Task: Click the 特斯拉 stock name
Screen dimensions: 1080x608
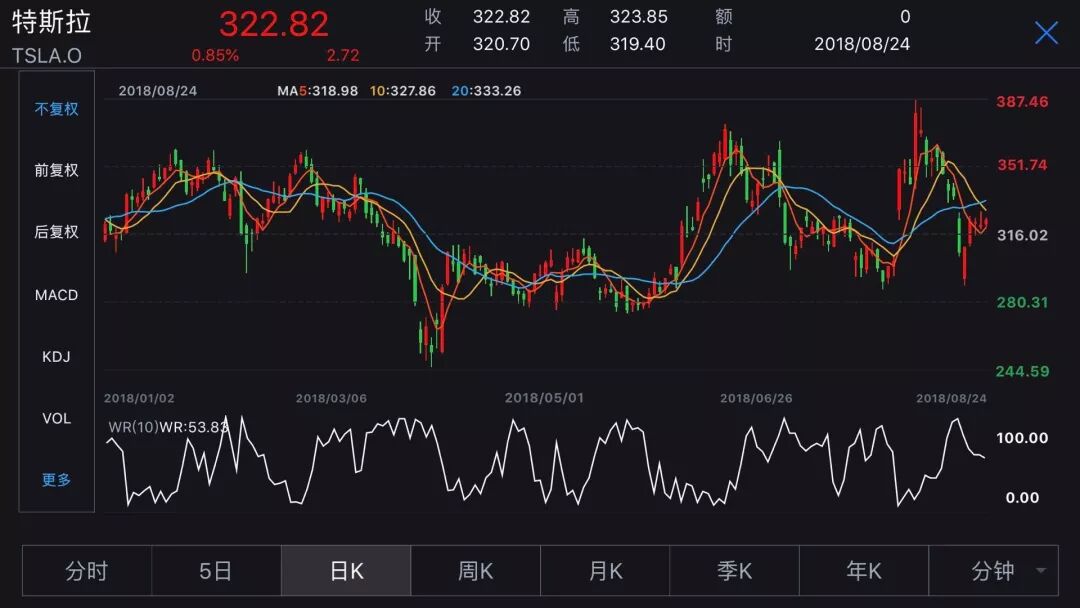Action: pos(52,22)
